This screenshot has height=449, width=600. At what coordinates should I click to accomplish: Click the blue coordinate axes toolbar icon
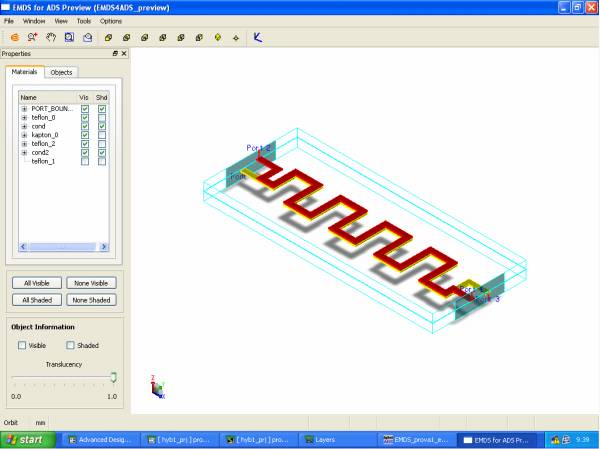(258, 37)
